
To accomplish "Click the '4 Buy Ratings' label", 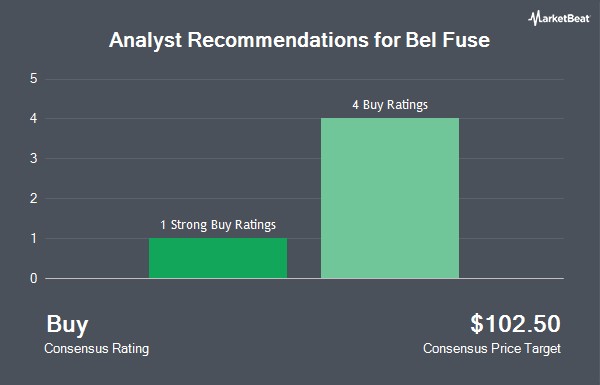I will point(390,105).
